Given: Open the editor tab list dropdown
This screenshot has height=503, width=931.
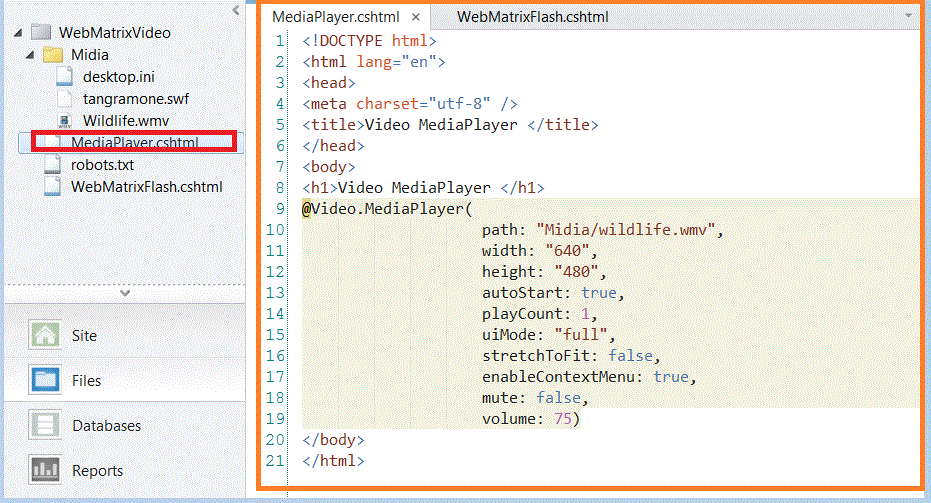Looking at the screenshot, I should click(908, 16).
